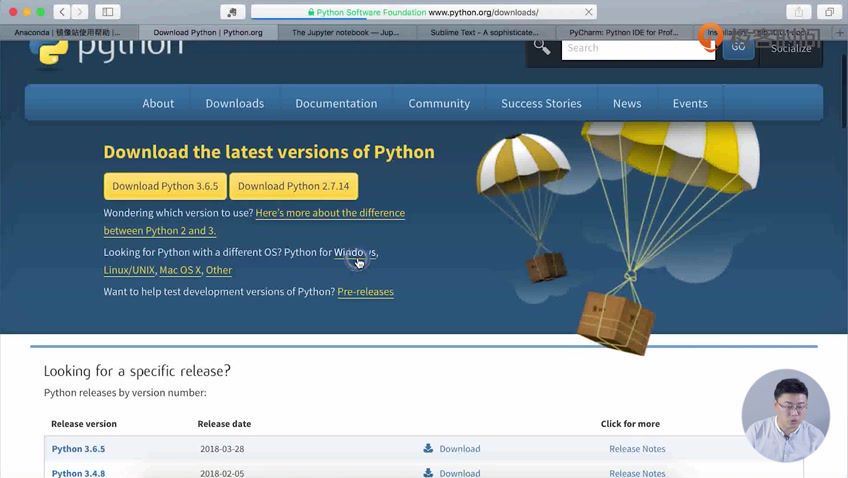
Task: Click the GO search button
Action: [x=738, y=48]
